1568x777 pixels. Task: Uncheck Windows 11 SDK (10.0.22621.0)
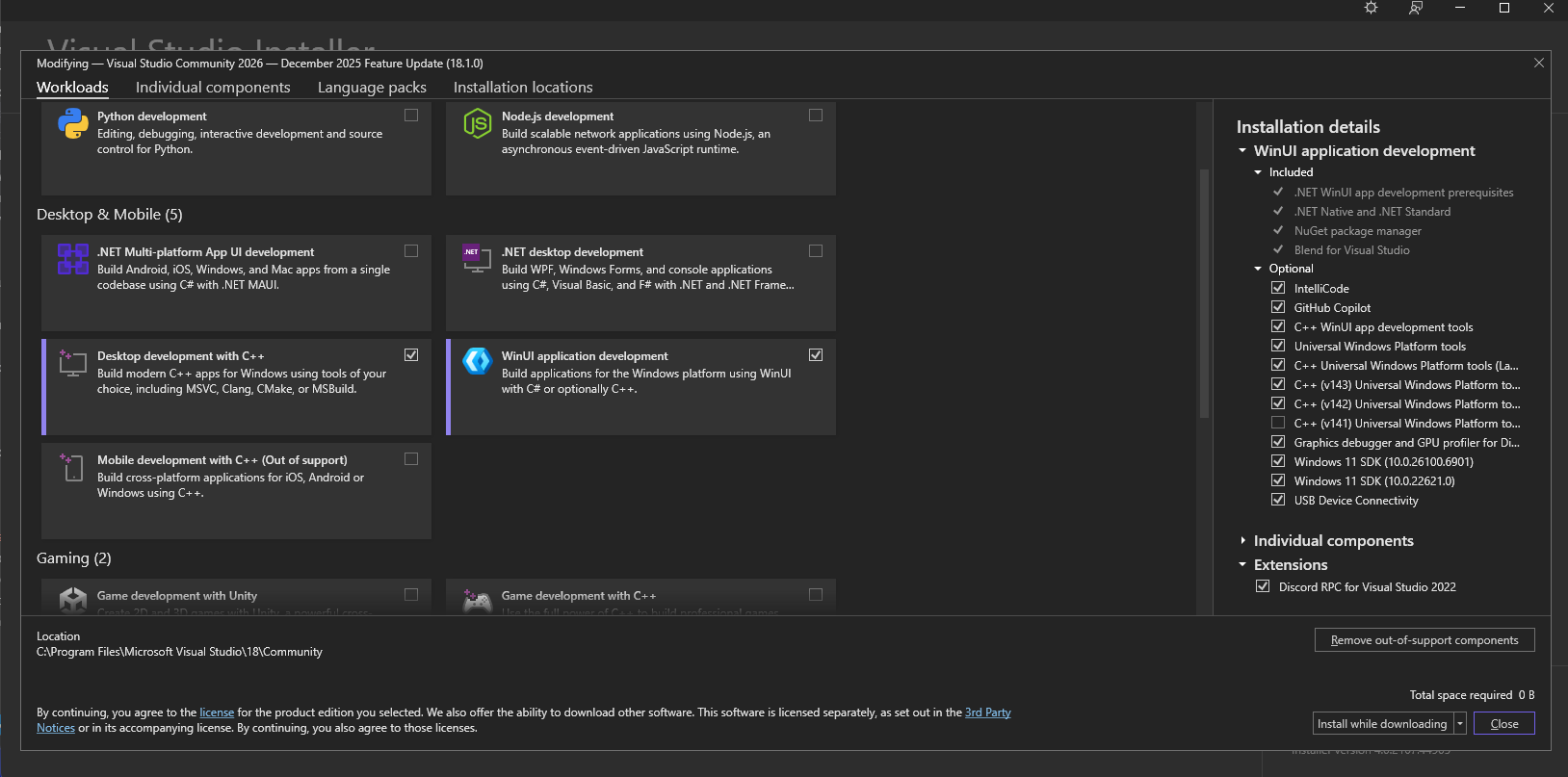[x=1278, y=480]
